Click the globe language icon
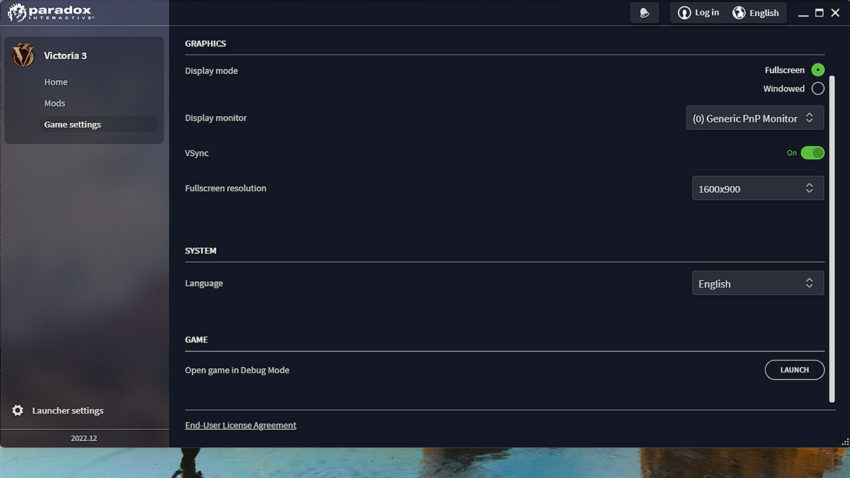The image size is (850, 478). pyautogui.click(x=739, y=13)
